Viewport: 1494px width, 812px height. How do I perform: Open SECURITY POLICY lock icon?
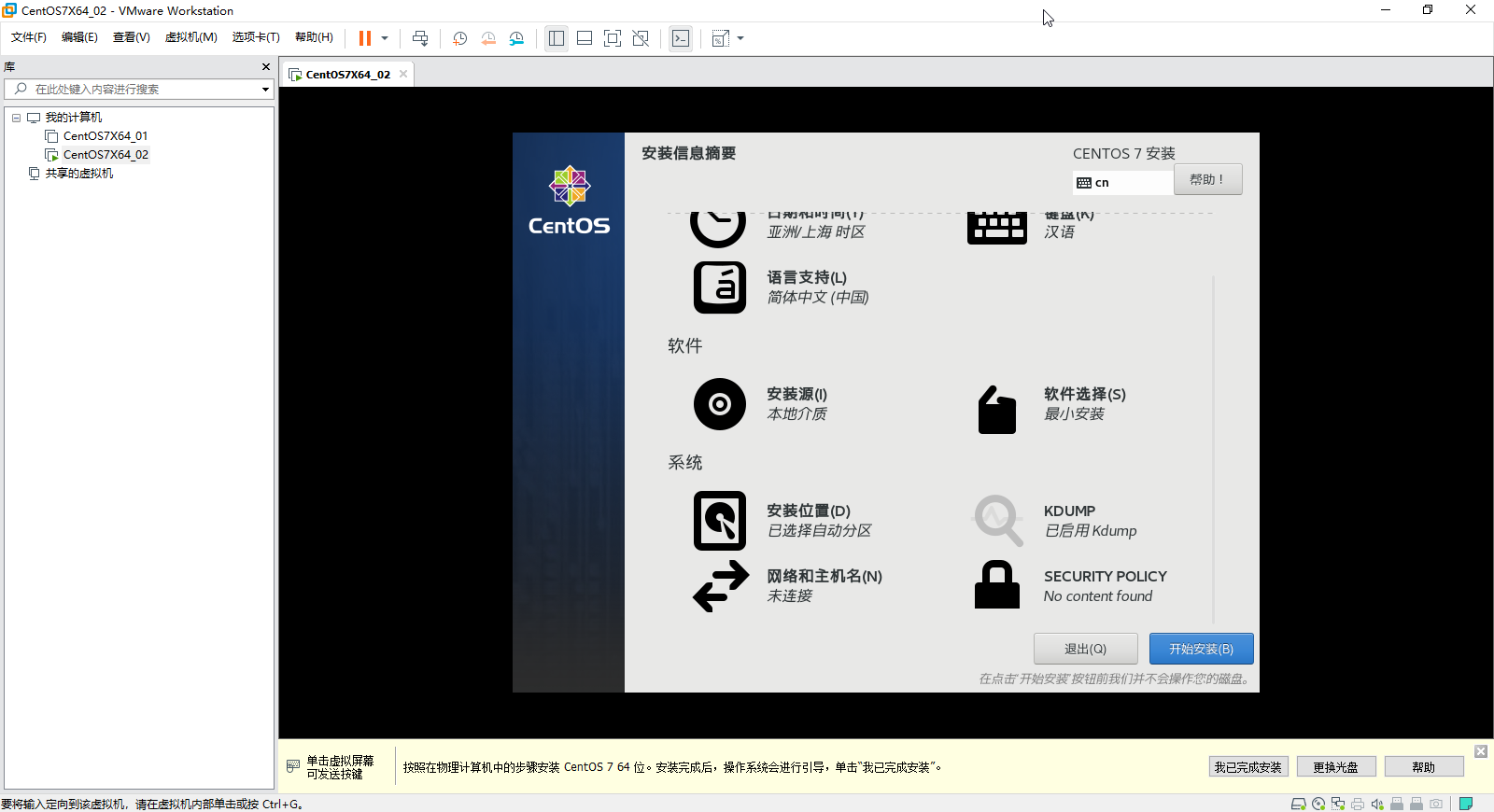point(997,585)
